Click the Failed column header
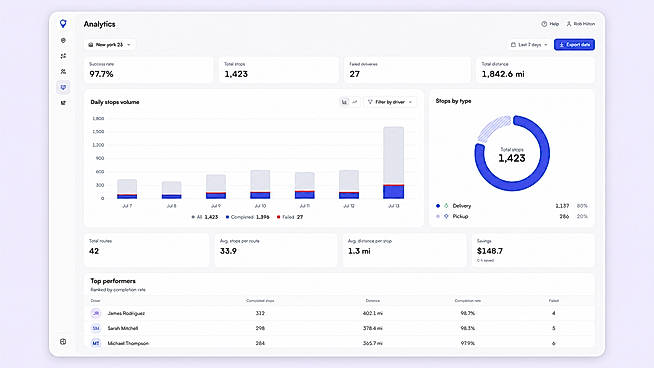Viewport: 654px width, 368px height. [x=553, y=300]
